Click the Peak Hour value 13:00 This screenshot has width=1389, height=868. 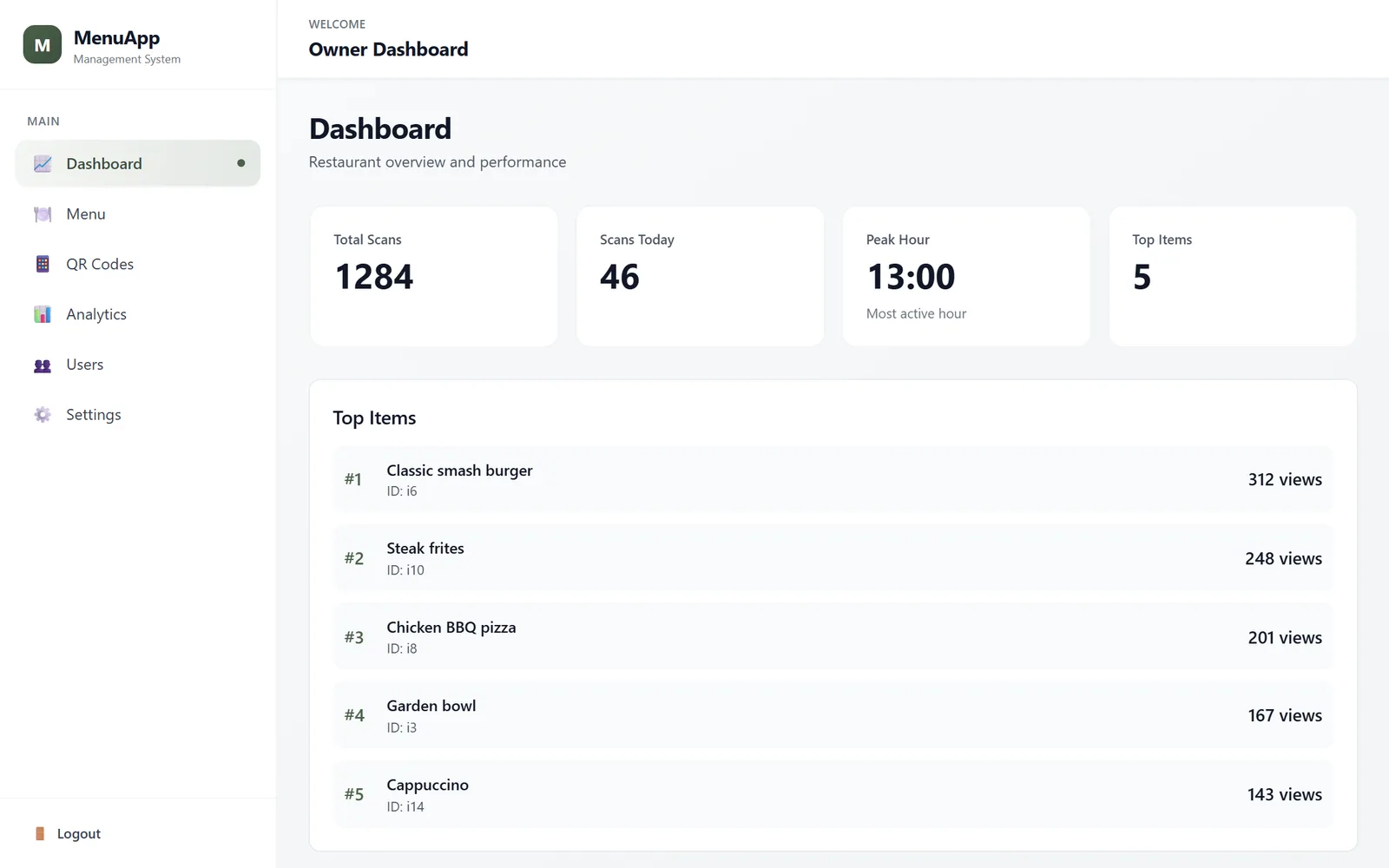(911, 277)
